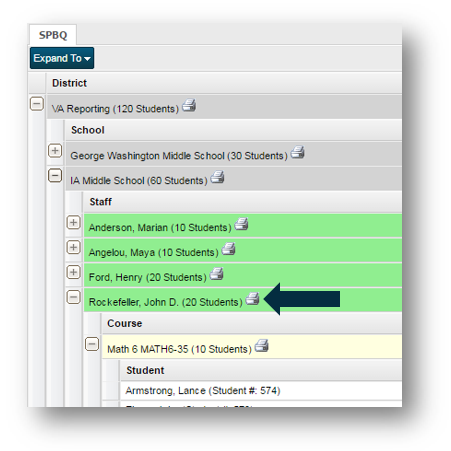The image size is (451, 451).
Task: Collapse the VA Reporting district node
Action: (x=37, y=104)
